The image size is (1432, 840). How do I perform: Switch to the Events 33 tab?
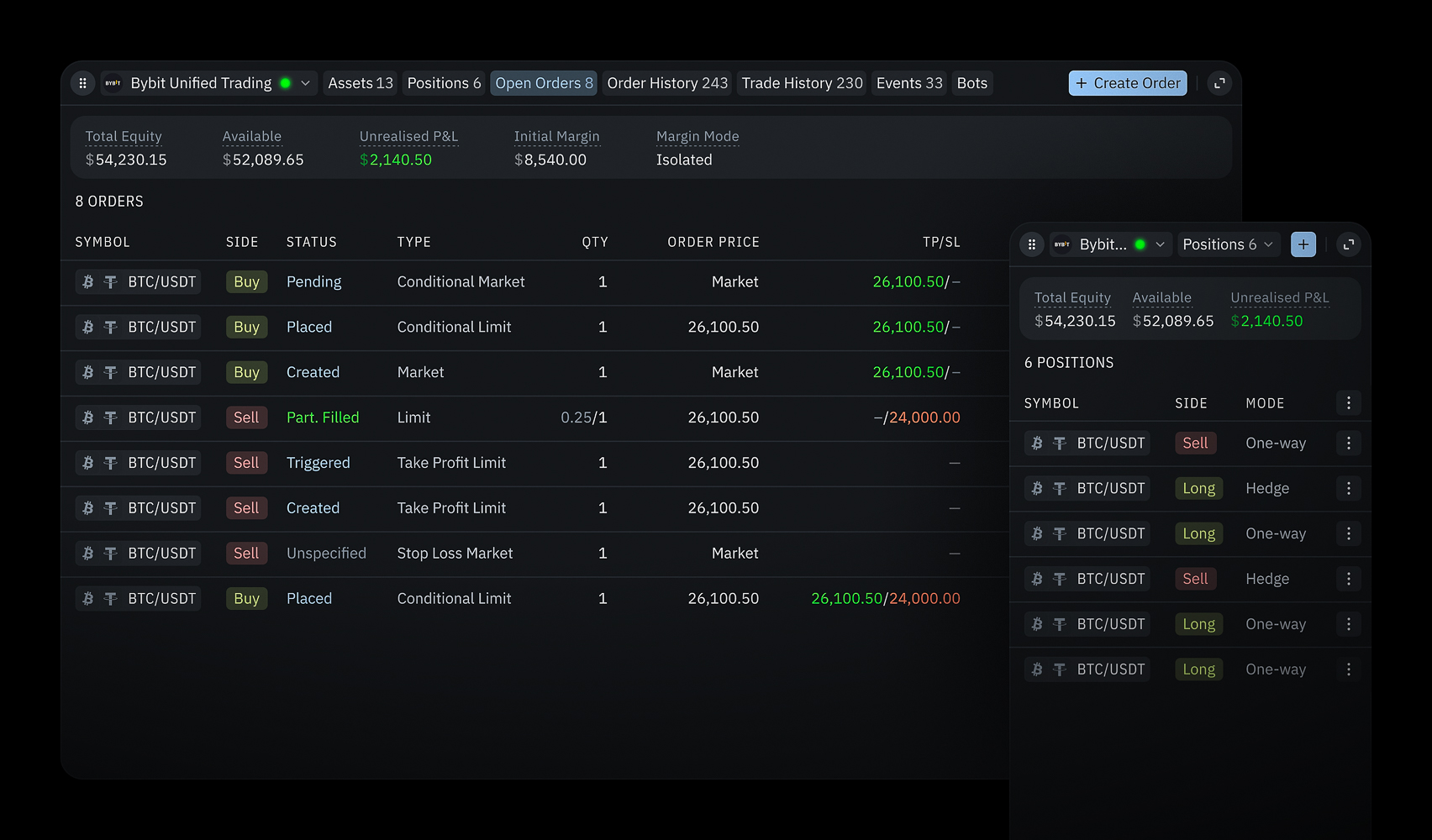pos(909,83)
